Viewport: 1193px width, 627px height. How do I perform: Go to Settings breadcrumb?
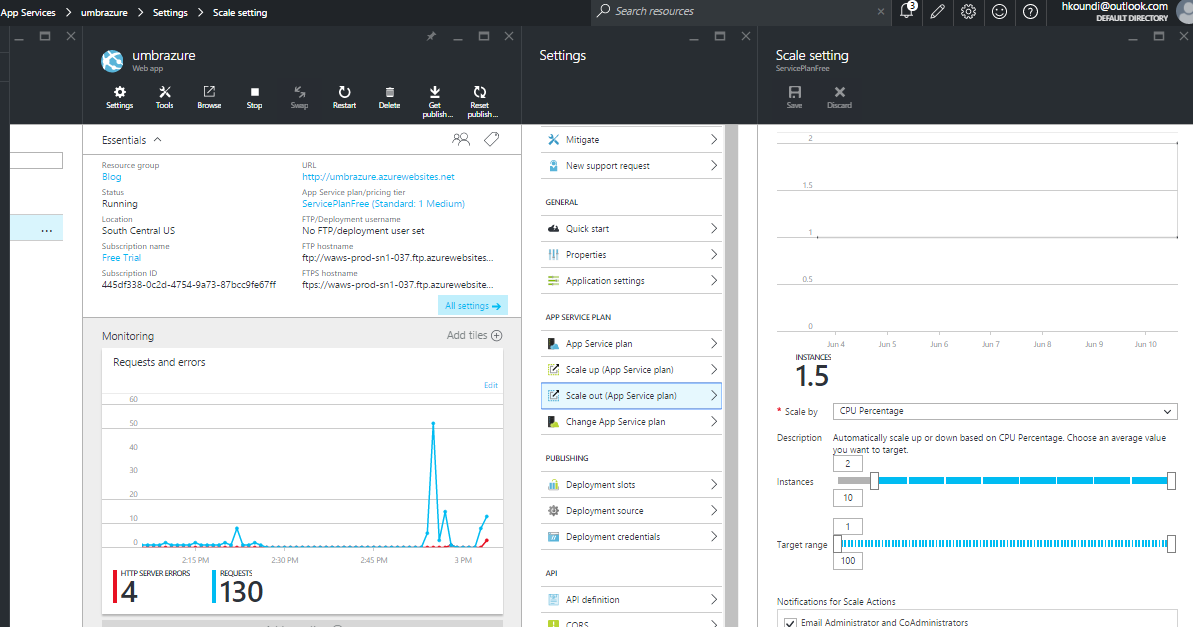pyautogui.click(x=170, y=12)
